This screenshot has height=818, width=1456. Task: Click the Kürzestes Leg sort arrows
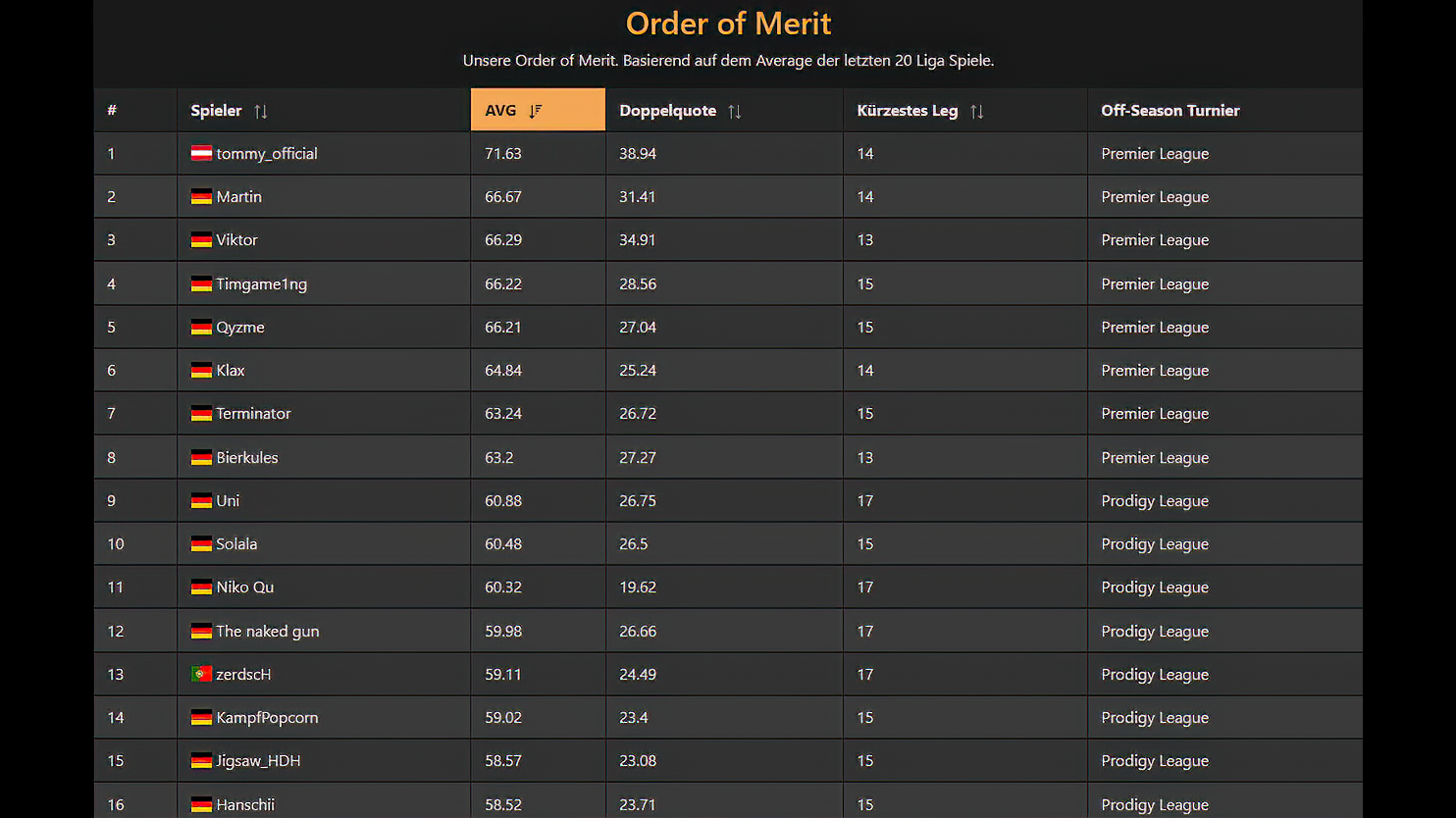pos(976,111)
